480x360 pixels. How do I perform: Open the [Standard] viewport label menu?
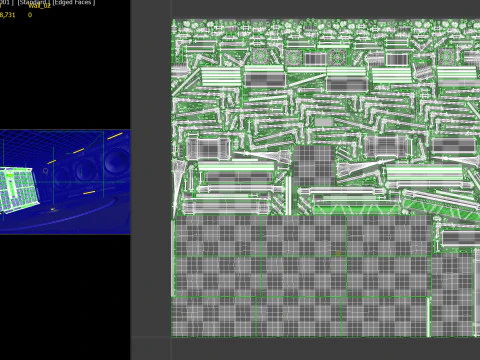33,2
